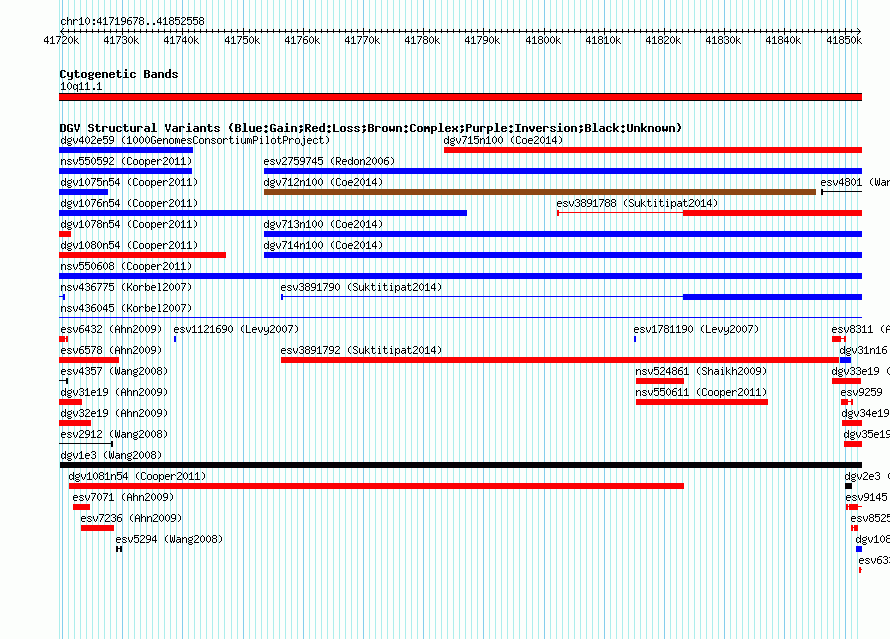This screenshot has width=890, height=639.
Task: Open the esv6432 (Ahn2009) variant label
Action: (111, 329)
